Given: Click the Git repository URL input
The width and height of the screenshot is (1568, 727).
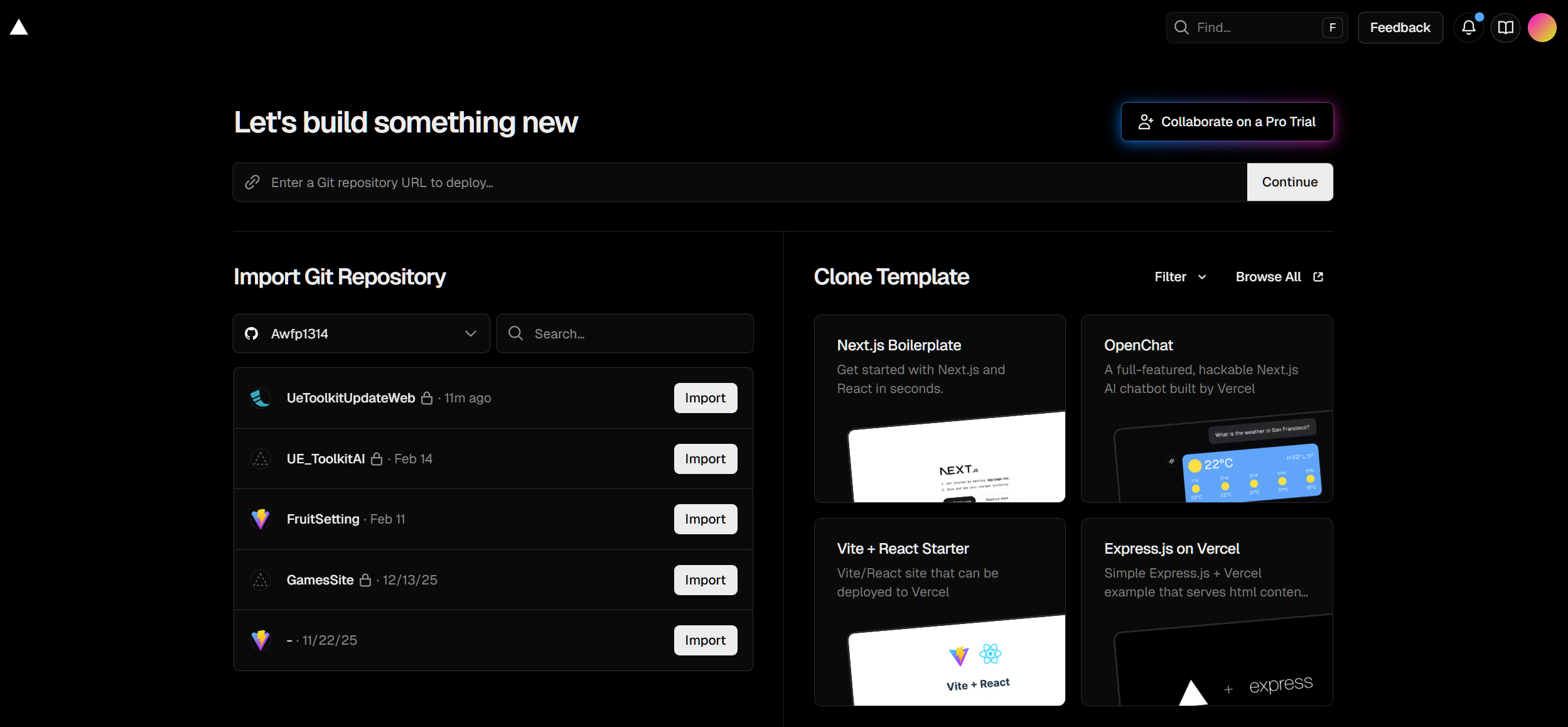Looking at the screenshot, I should [740, 182].
